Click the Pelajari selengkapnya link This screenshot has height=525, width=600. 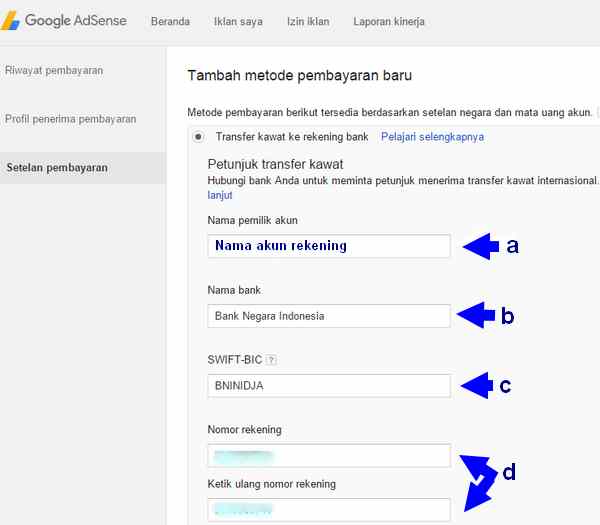[x=432, y=137]
